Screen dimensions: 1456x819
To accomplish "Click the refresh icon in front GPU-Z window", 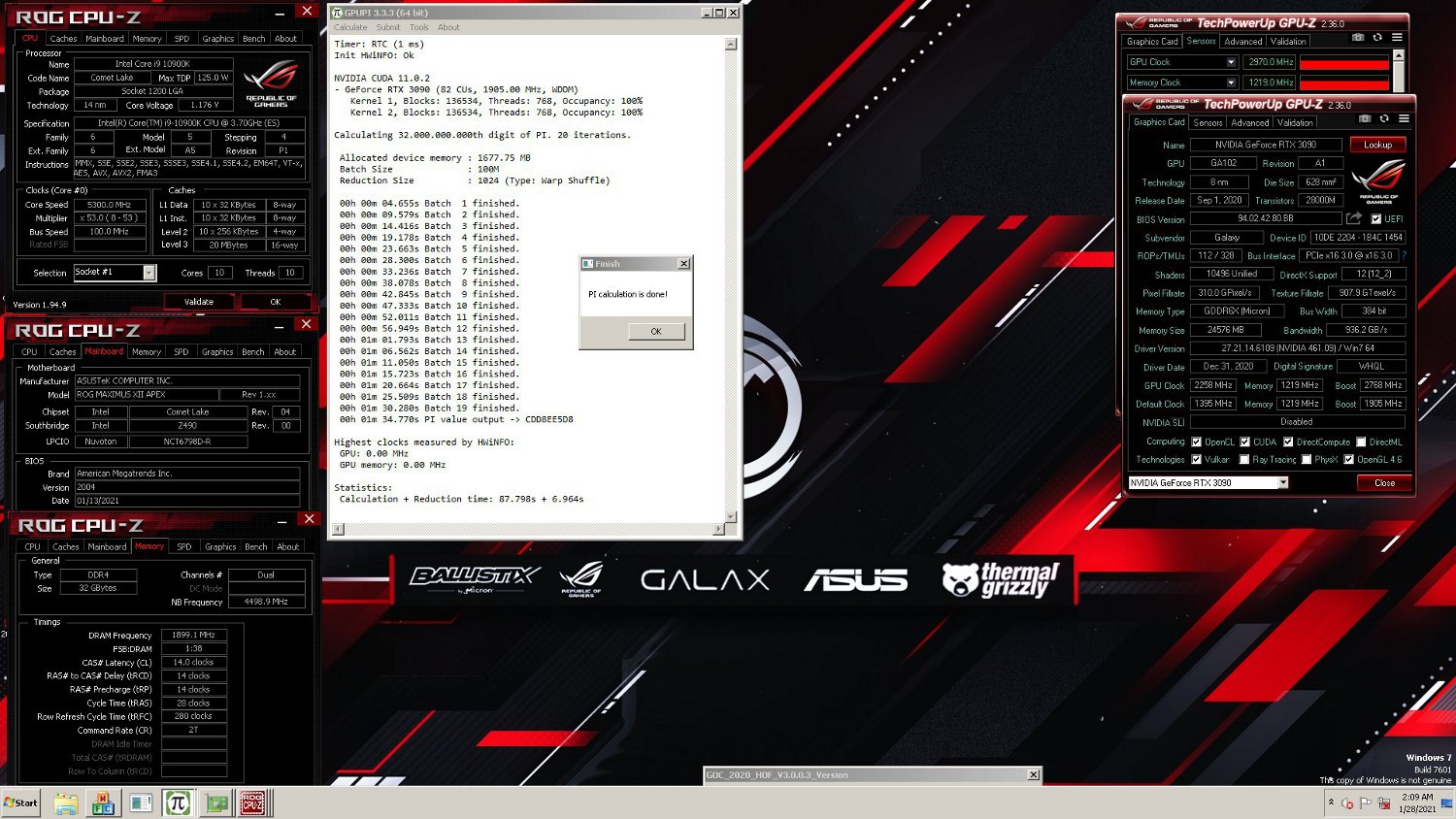I will coord(1384,118).
